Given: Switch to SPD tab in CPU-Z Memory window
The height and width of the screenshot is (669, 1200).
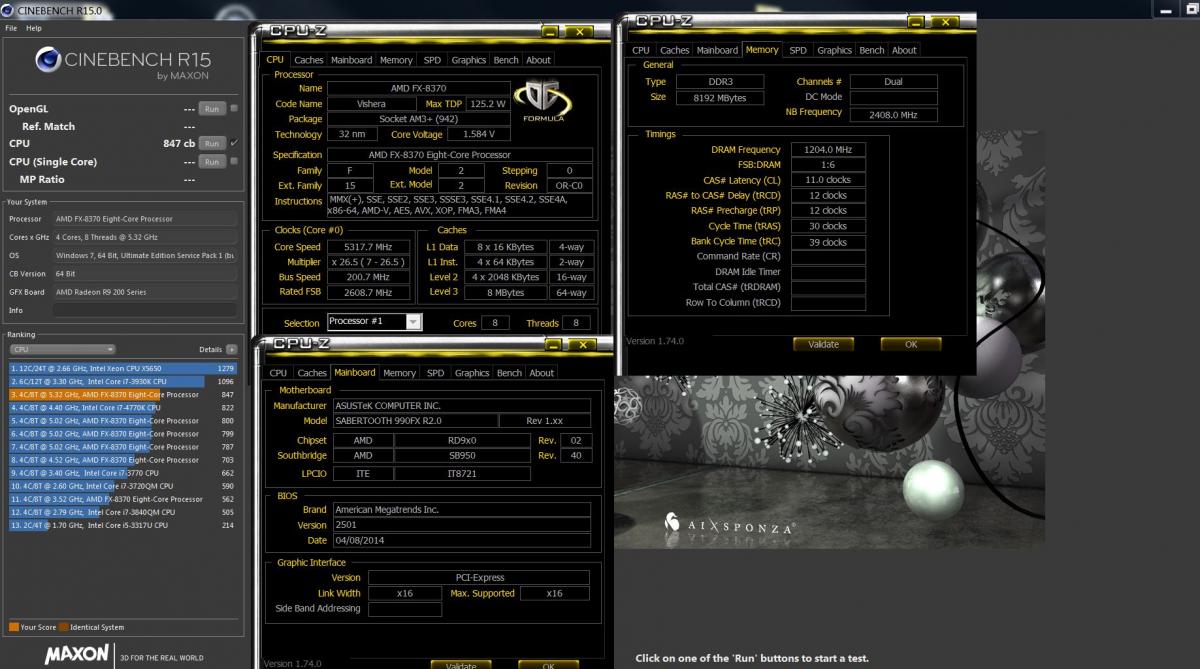Looking at the screenshot, I should pos(798,50).
